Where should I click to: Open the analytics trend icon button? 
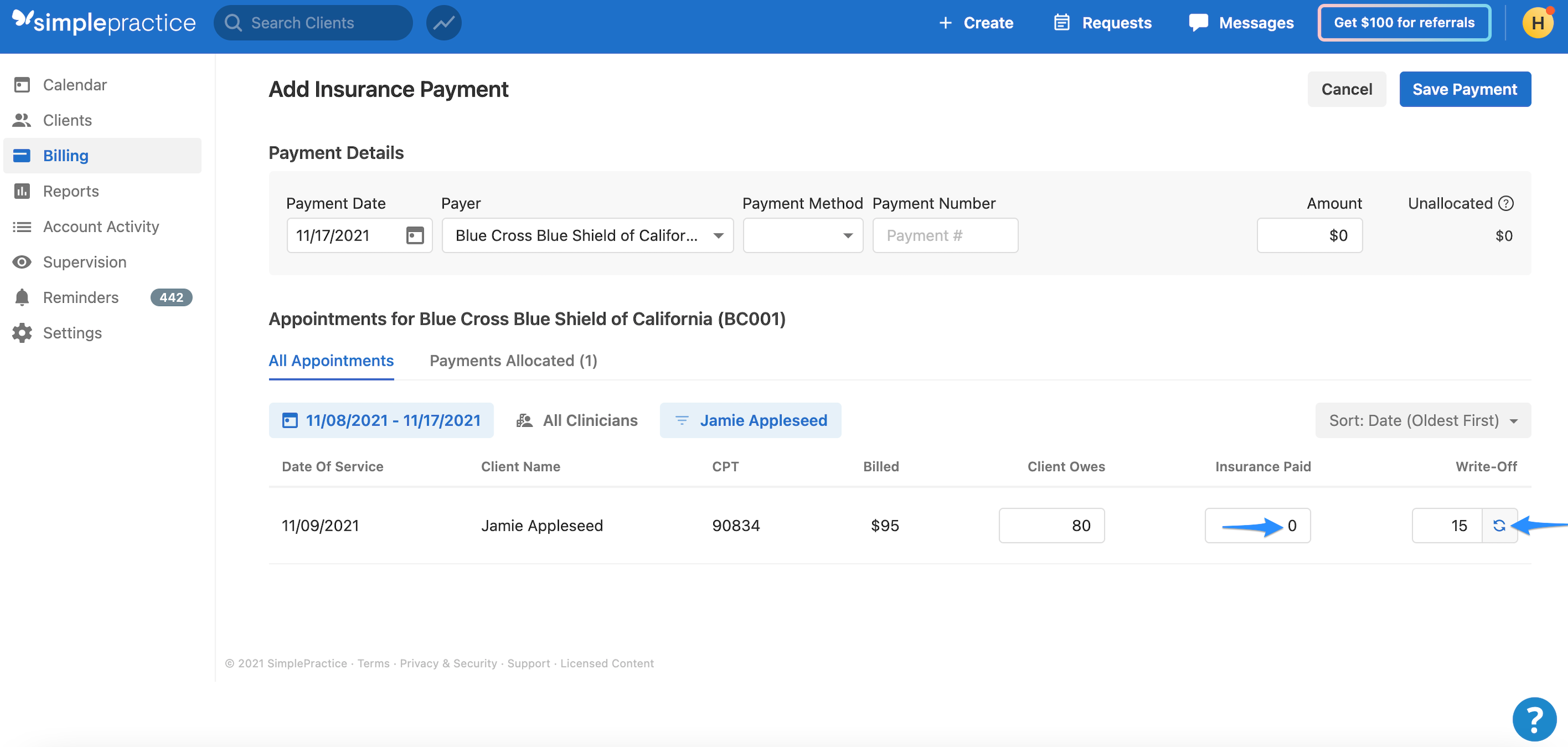[444, 22]
